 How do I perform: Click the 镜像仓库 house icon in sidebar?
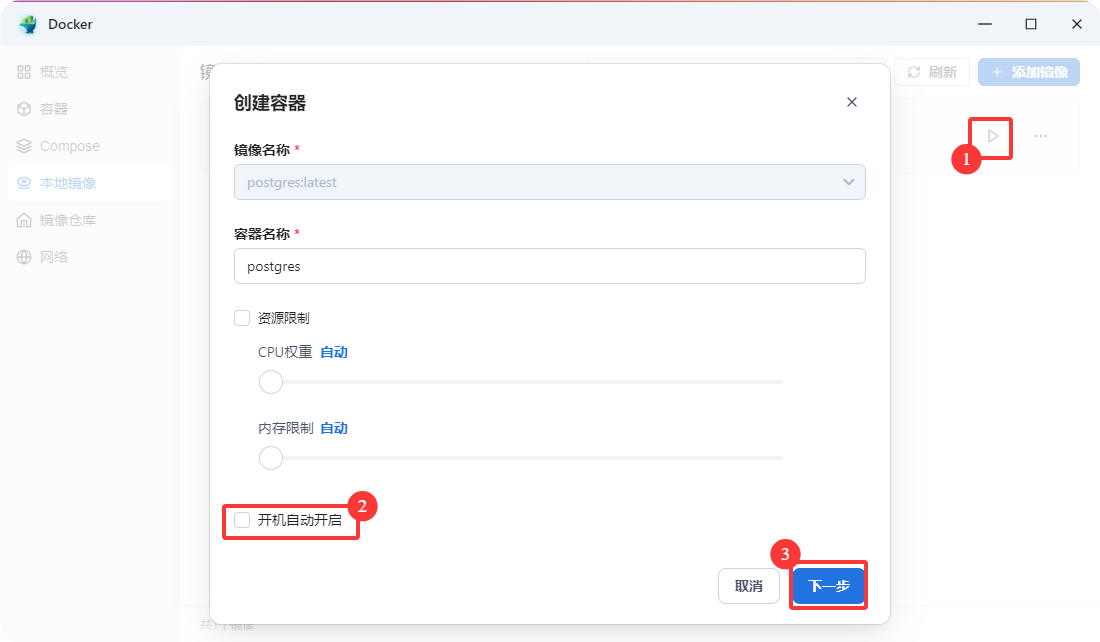pos(24,220)
